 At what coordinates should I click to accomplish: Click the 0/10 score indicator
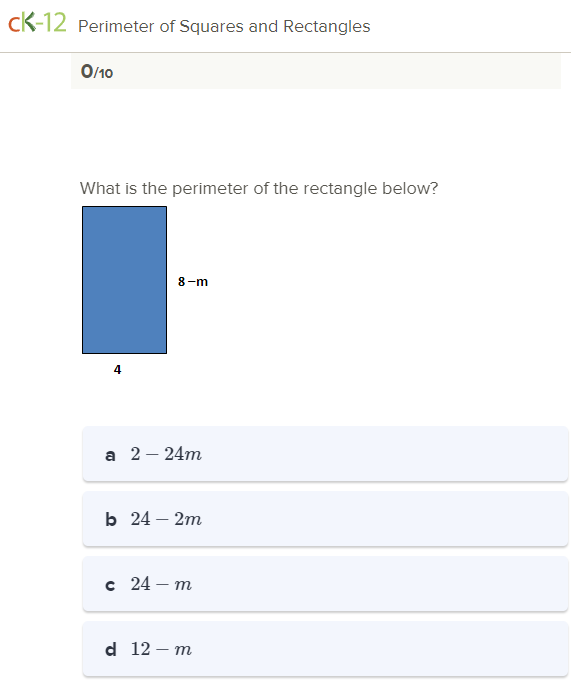point(97,72)
